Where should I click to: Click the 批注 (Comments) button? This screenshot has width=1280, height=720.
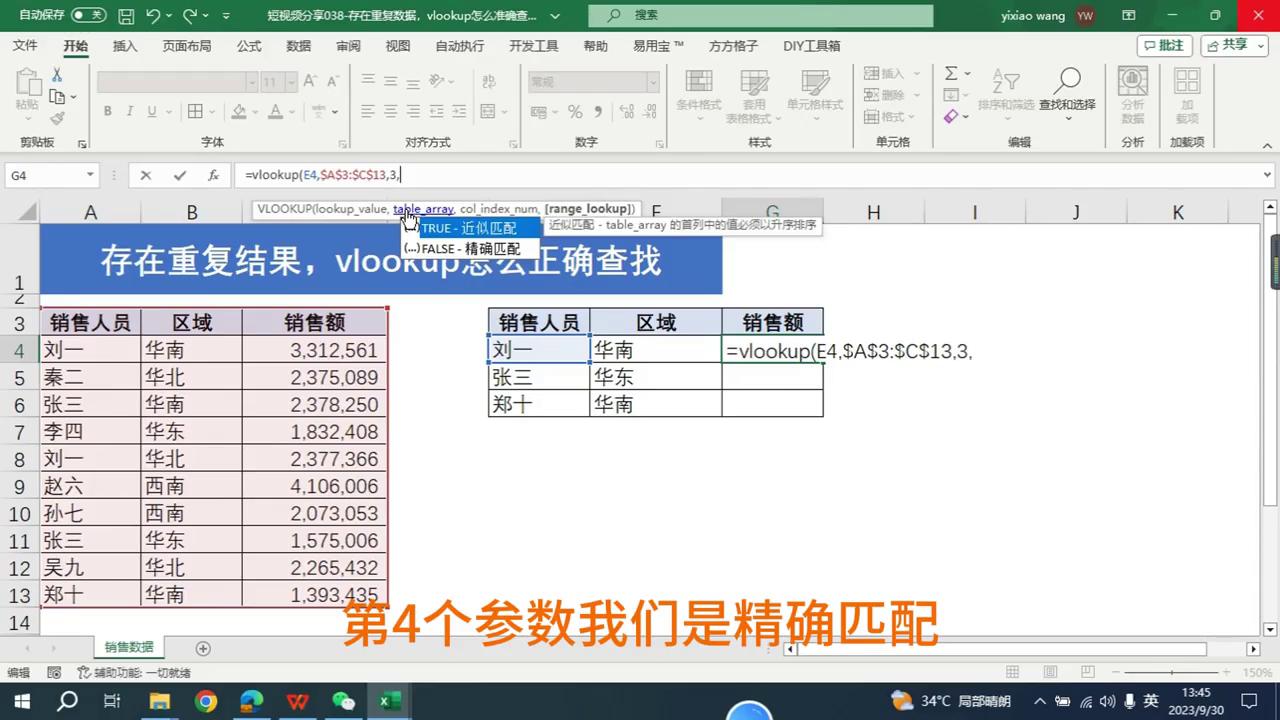1171,45
